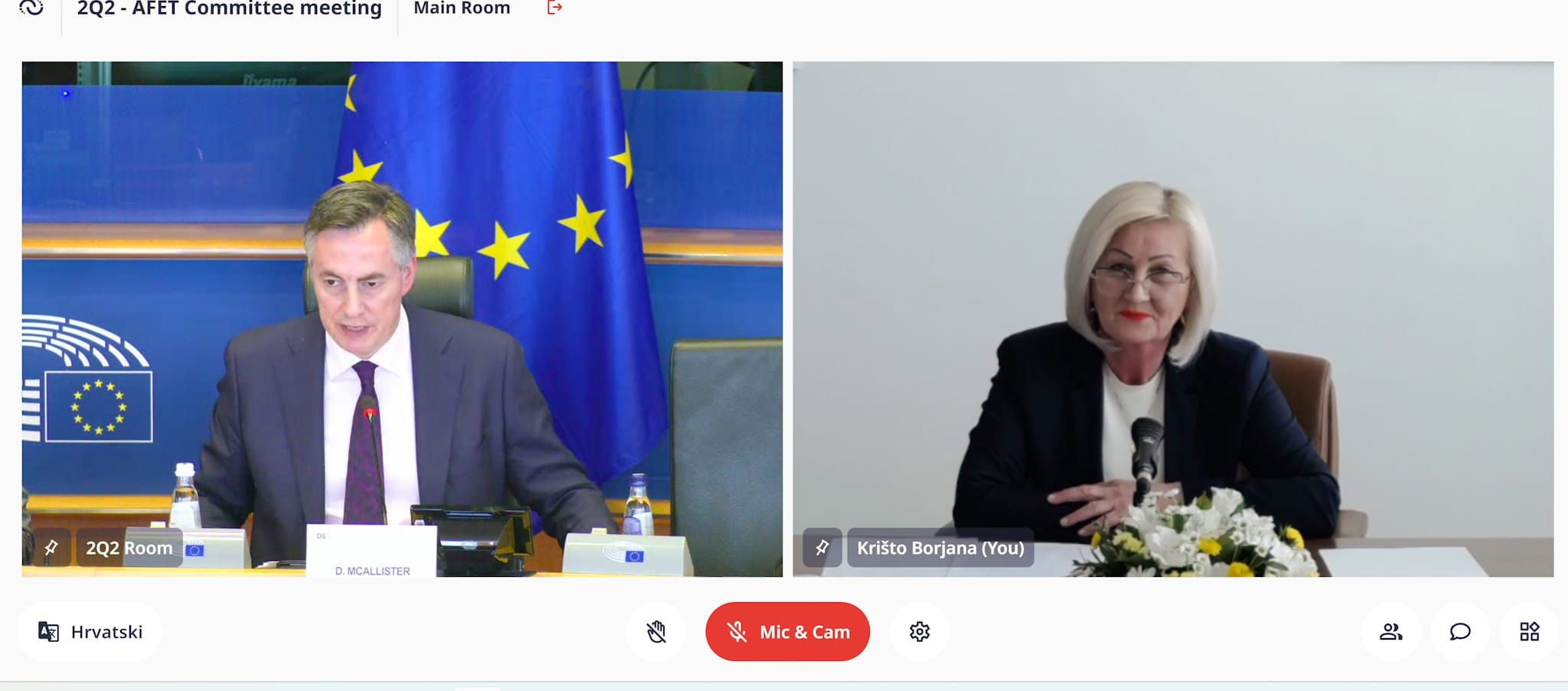1568x691 pixels.
Task: Open settings gear icon
Action: [x=920, y=631]
